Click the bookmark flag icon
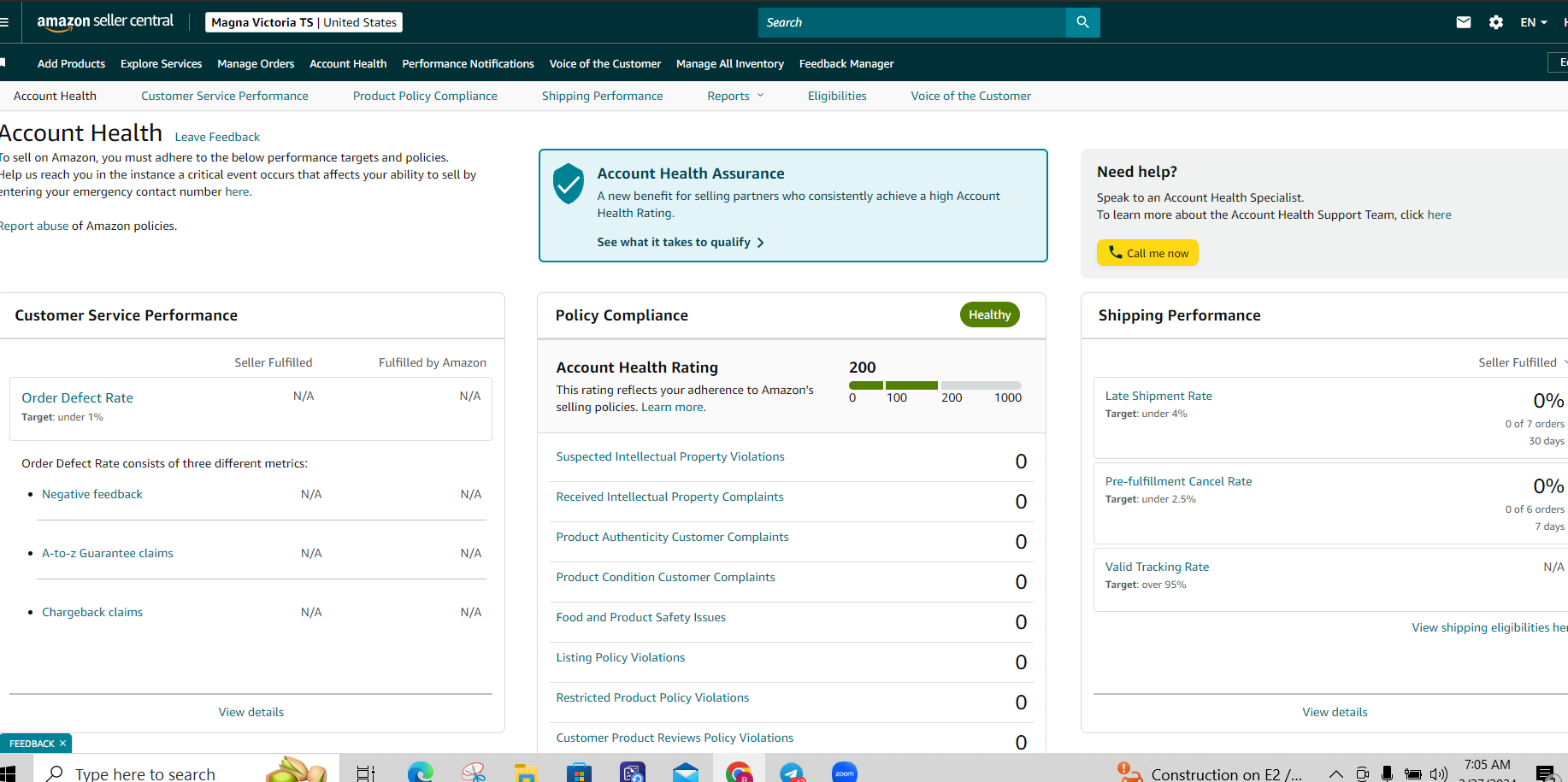The height and width of the screenshot is (782, 1568). (3, 62)
